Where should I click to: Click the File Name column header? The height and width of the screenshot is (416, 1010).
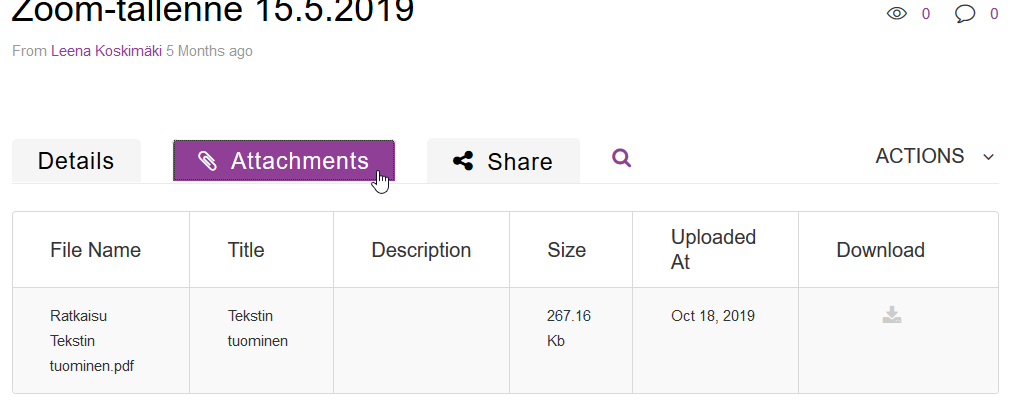tap(95, 250)
